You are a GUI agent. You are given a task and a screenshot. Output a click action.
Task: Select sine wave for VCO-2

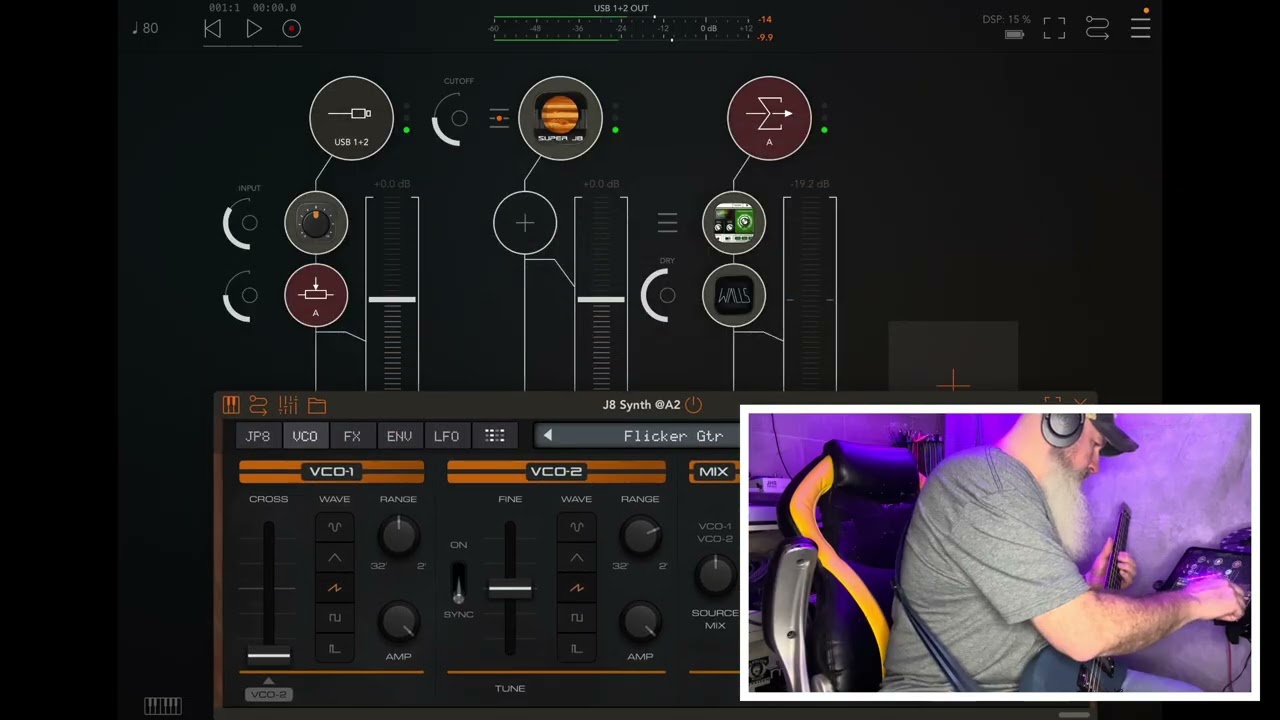click(576, 527)
